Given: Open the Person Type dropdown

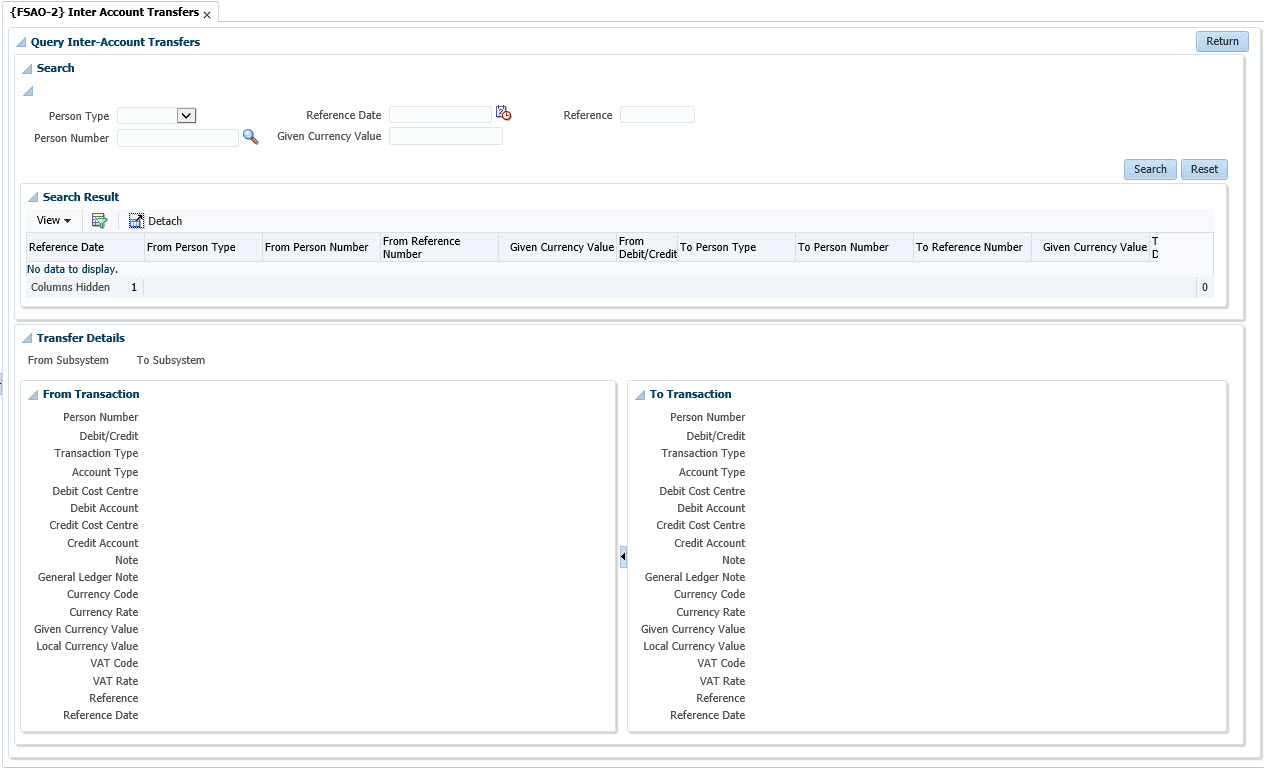Looking at the screenshot, I should pos(186,116).
